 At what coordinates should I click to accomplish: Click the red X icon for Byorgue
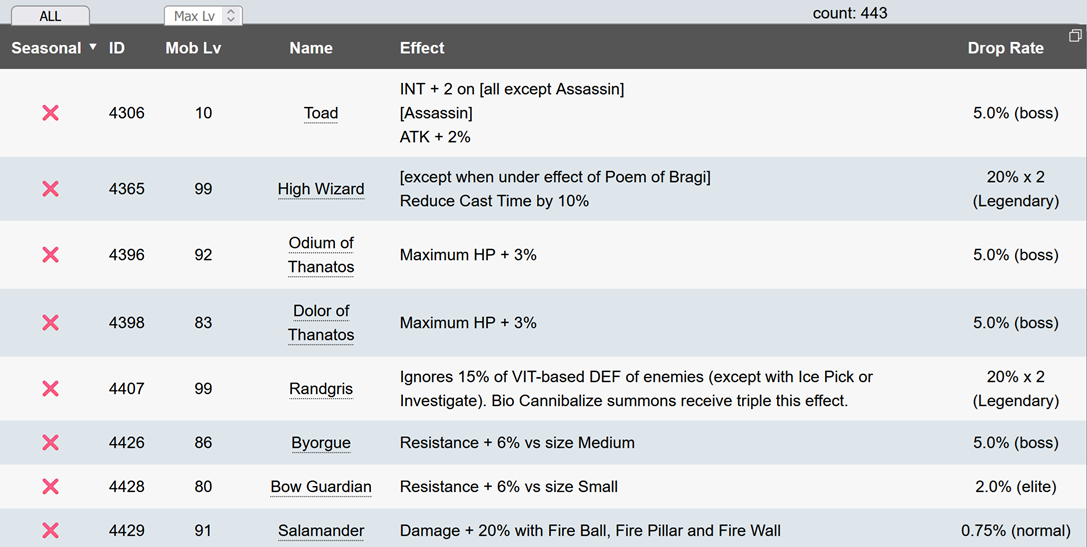(50, 443)
